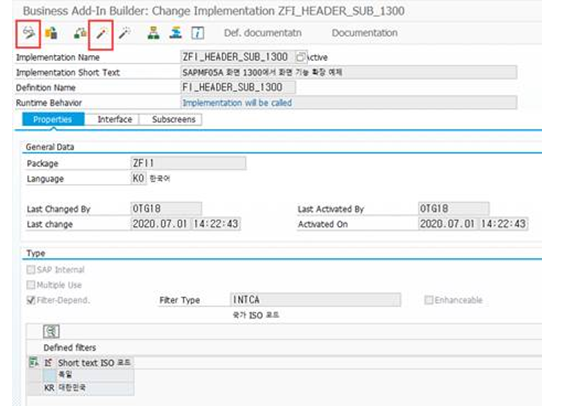Click the blue-green navigation structure icon
The image size is (578, 407).
click(x=175, y=33)
